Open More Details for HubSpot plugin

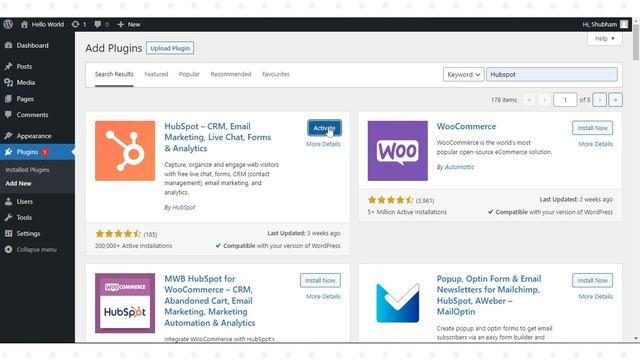click(x=323, y=144)
